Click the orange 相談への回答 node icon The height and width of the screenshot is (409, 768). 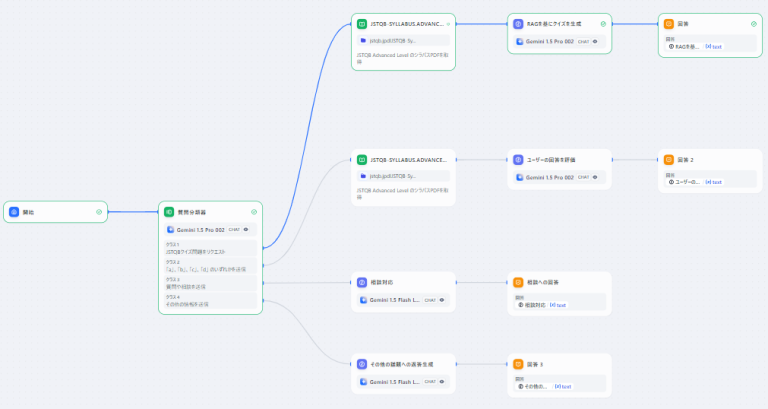[x=518, y=282]
